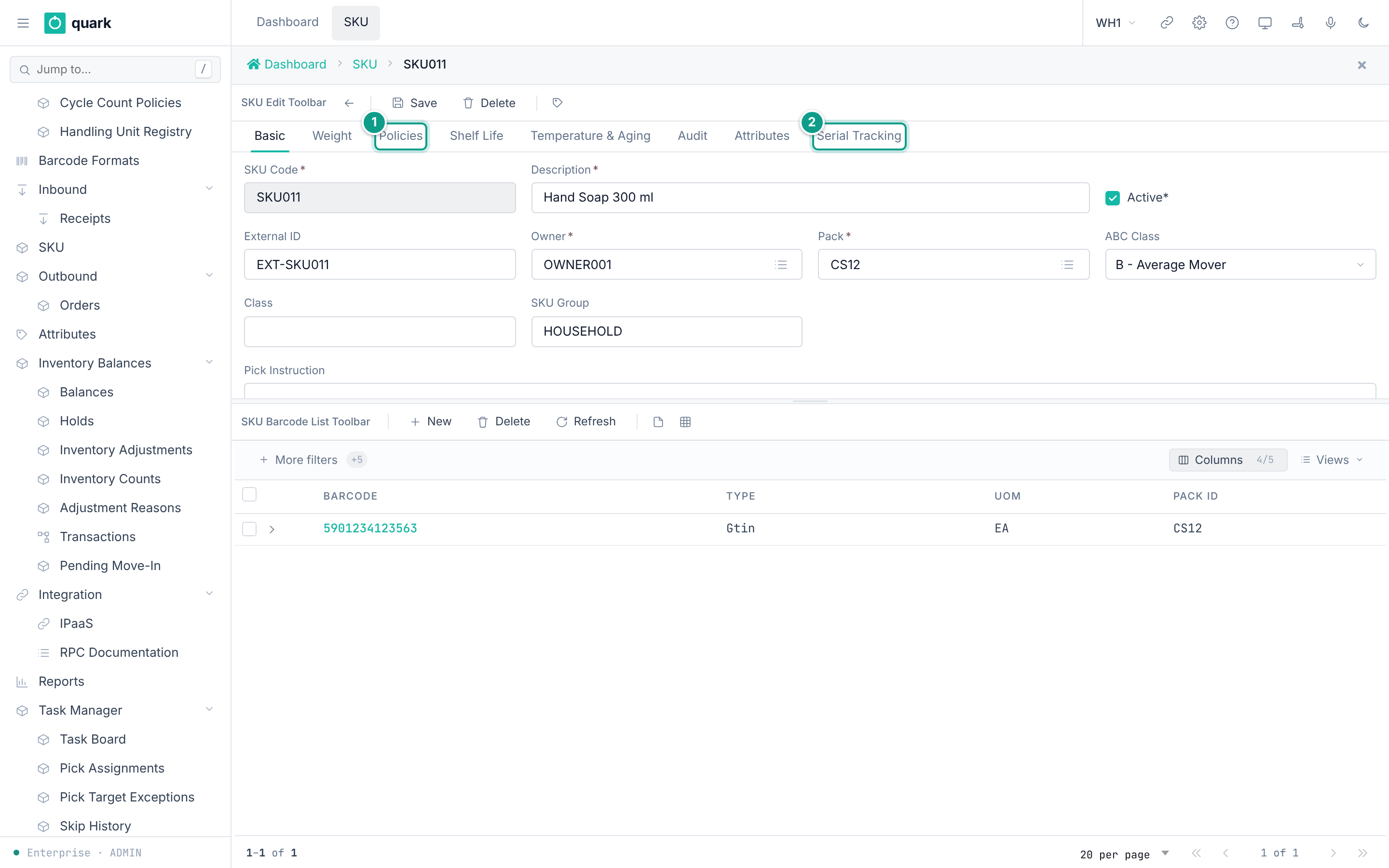Viewport: 1389px width, 868px height.
Task: Collapse the Integration sidebar group
Action: click(209, 594)
